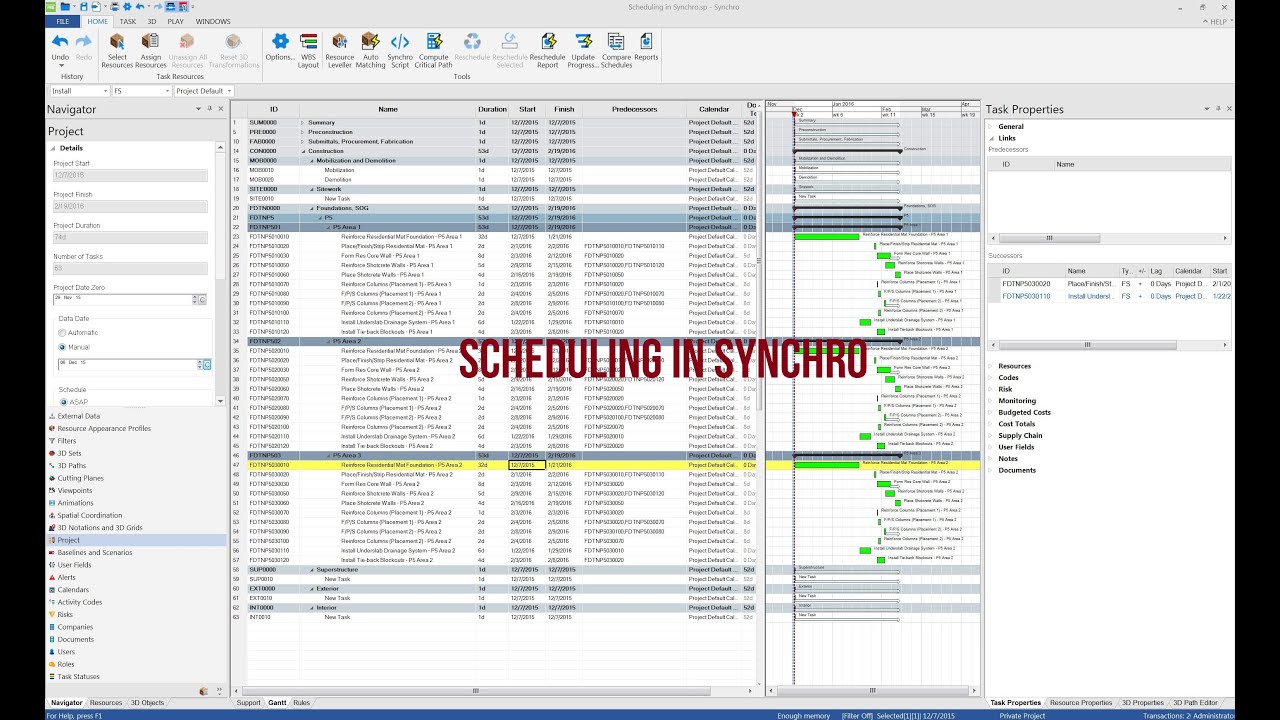Select 3D Sets in navigator
Image resolution: width=1280 pixels, height=720 pixels.
[69, 453]
